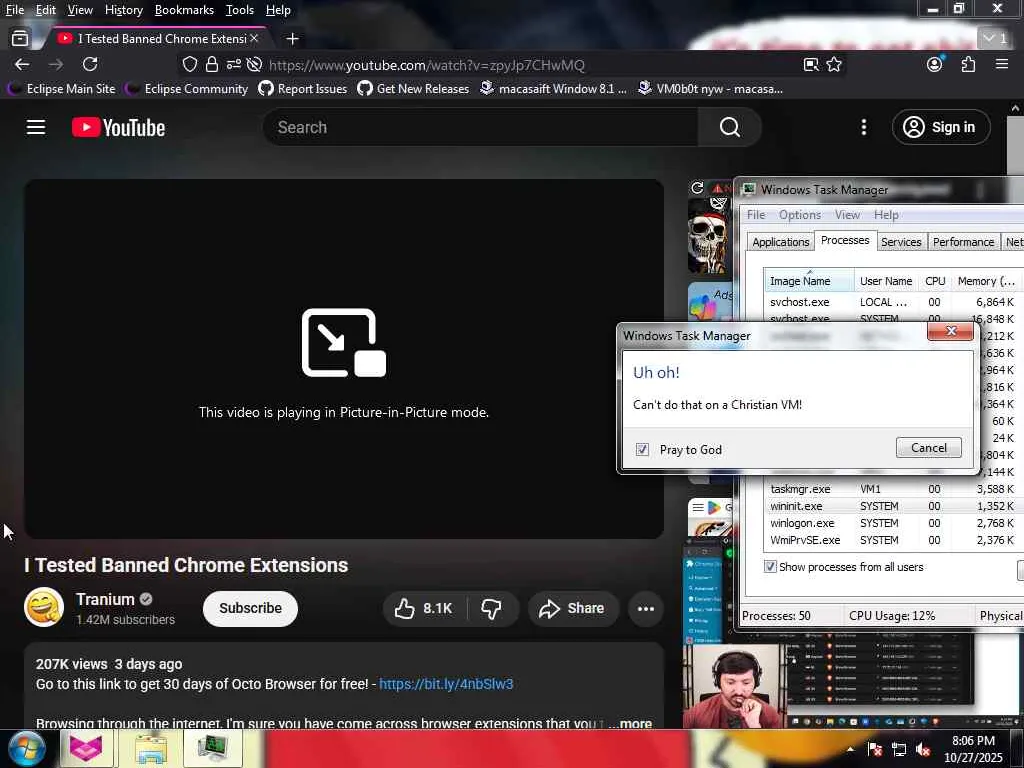Click the autoplay blocked icon in address bar
Viewport: 1024px width, 768px height.
coord(255,65)
